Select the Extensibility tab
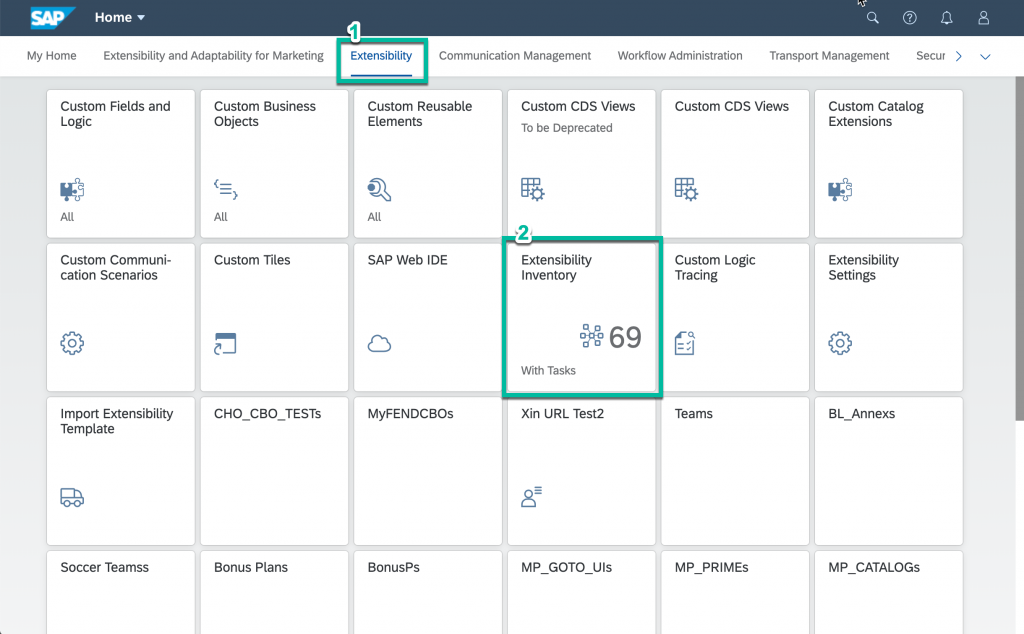The image size is (1024, 634). [x=381, y=56]
